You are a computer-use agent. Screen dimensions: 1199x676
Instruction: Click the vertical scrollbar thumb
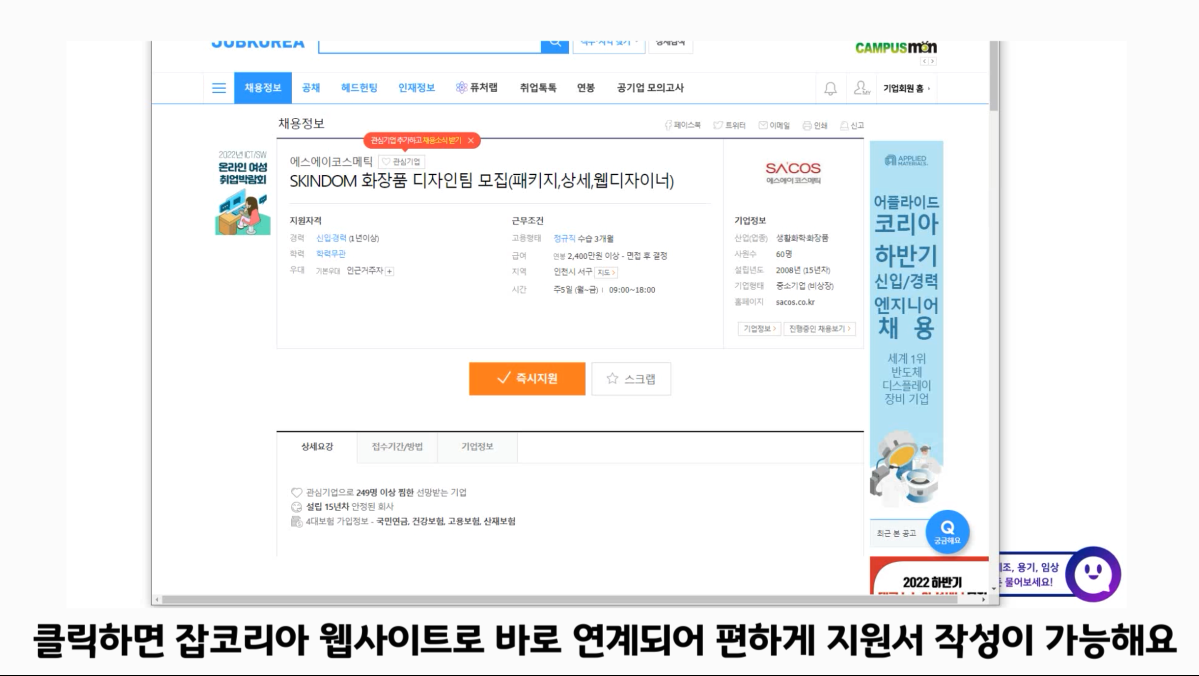pyautogui.click(x=993, y=76)
